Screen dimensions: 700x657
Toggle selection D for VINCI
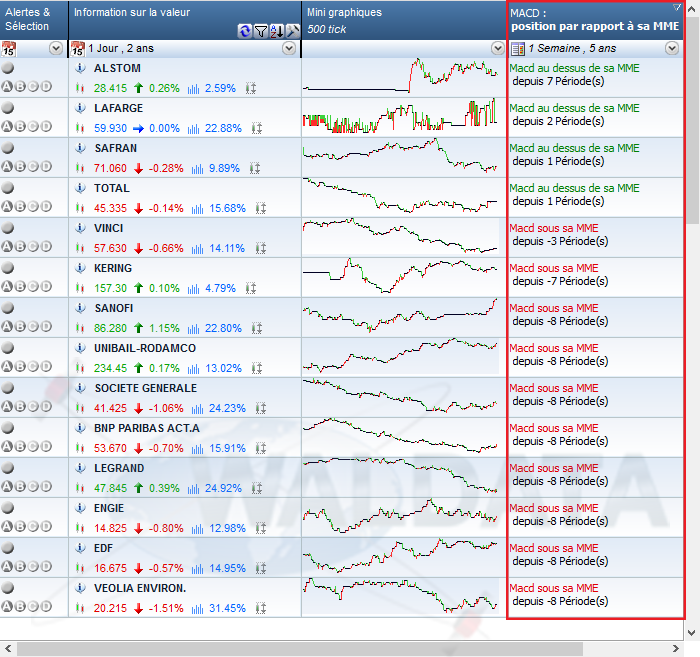pos(46,246)
